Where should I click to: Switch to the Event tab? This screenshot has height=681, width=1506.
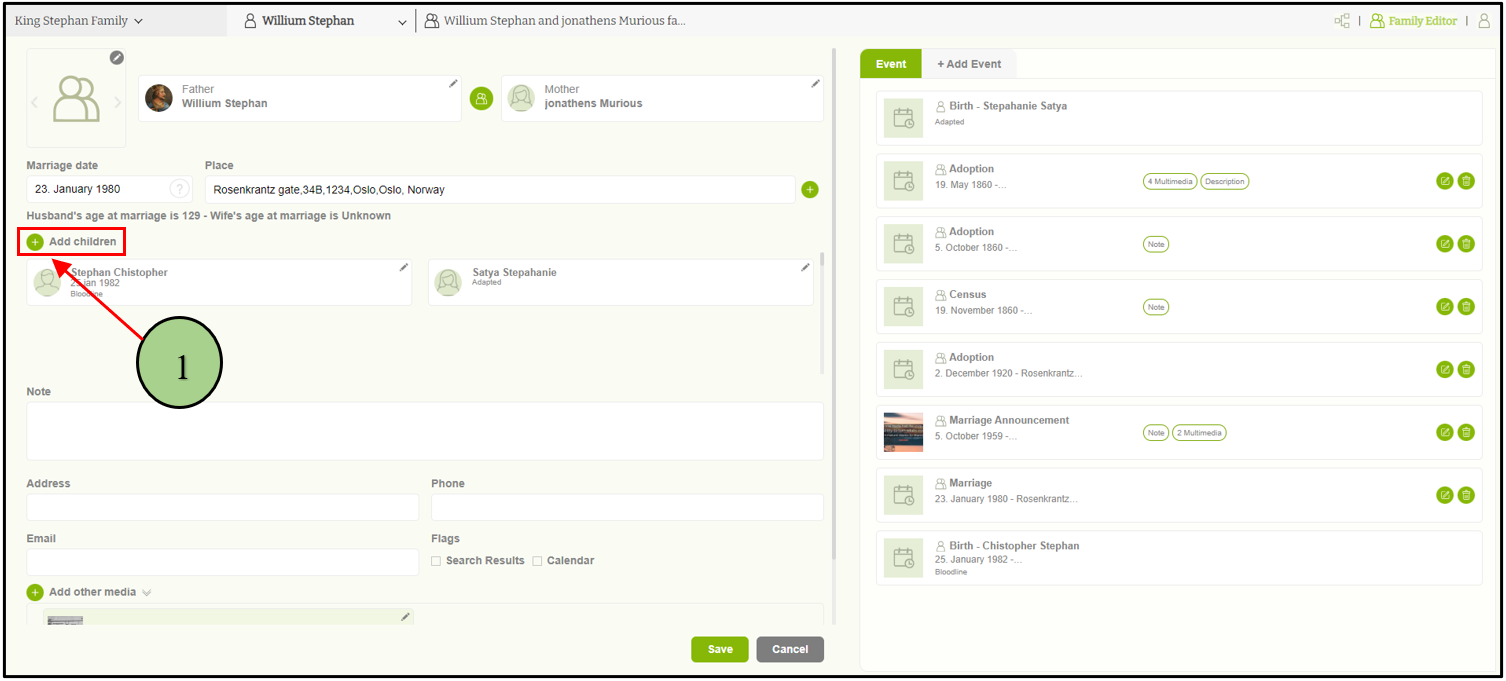(x=890, y=64)
